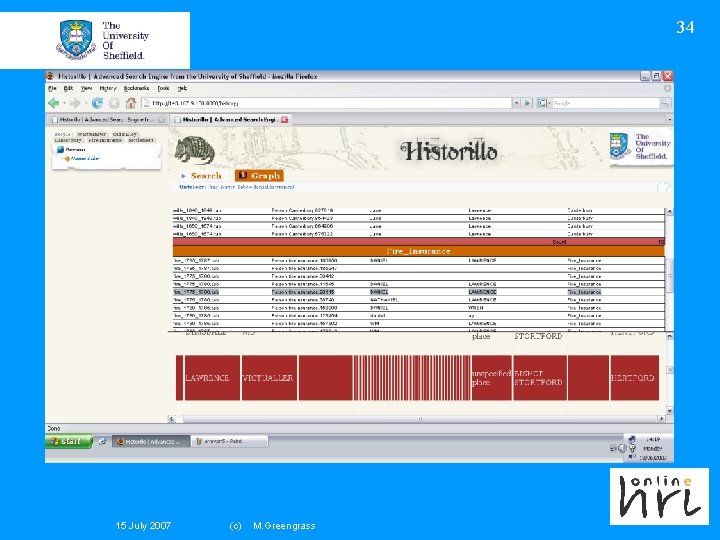
Task: Click the Stop loading icon
Action: pos(114,103)
